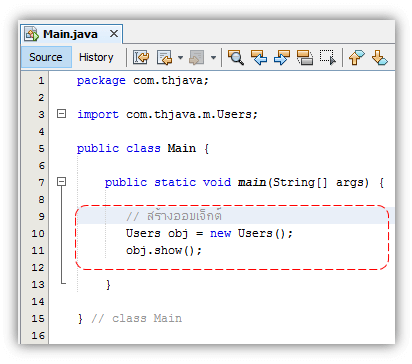The height and width of the screenshot is (364, 412).
Task: Click 'import com.thjava.m.Users;' line
Action: click(x=167, y=114)
